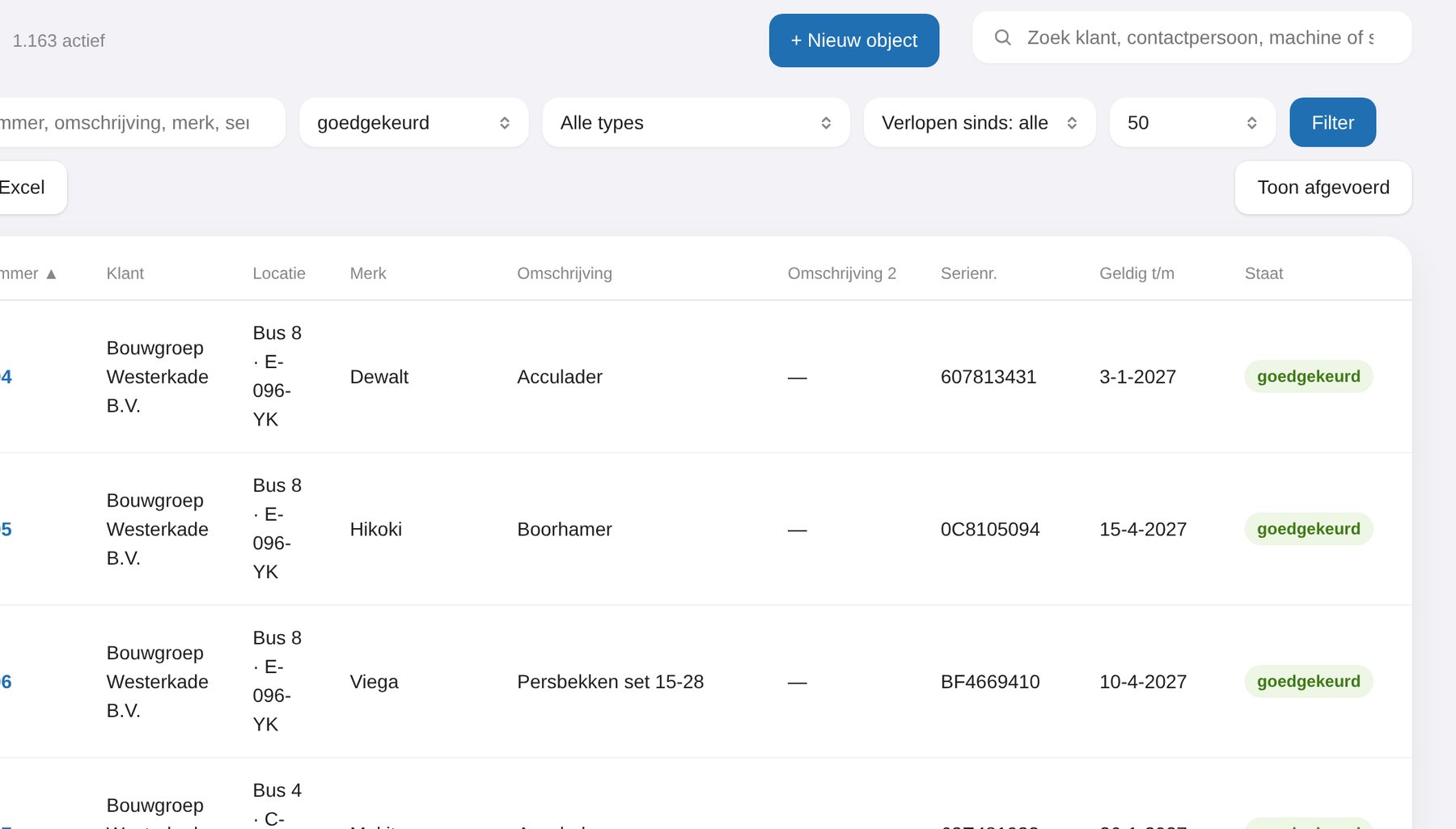Click the Serienr. column header
The height and width of the screenshot is (829, 1456).
968,273
